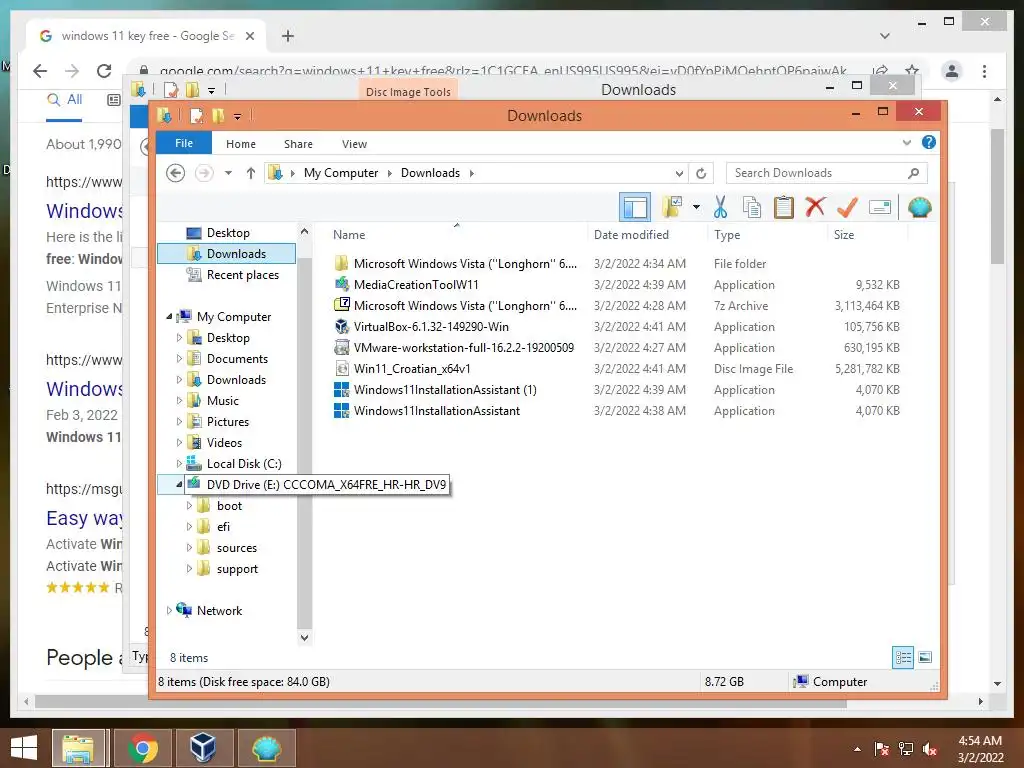Viewport: 1024px width, 768px height.
Task: Sort files by the Name column
Action: click(349, 234)
